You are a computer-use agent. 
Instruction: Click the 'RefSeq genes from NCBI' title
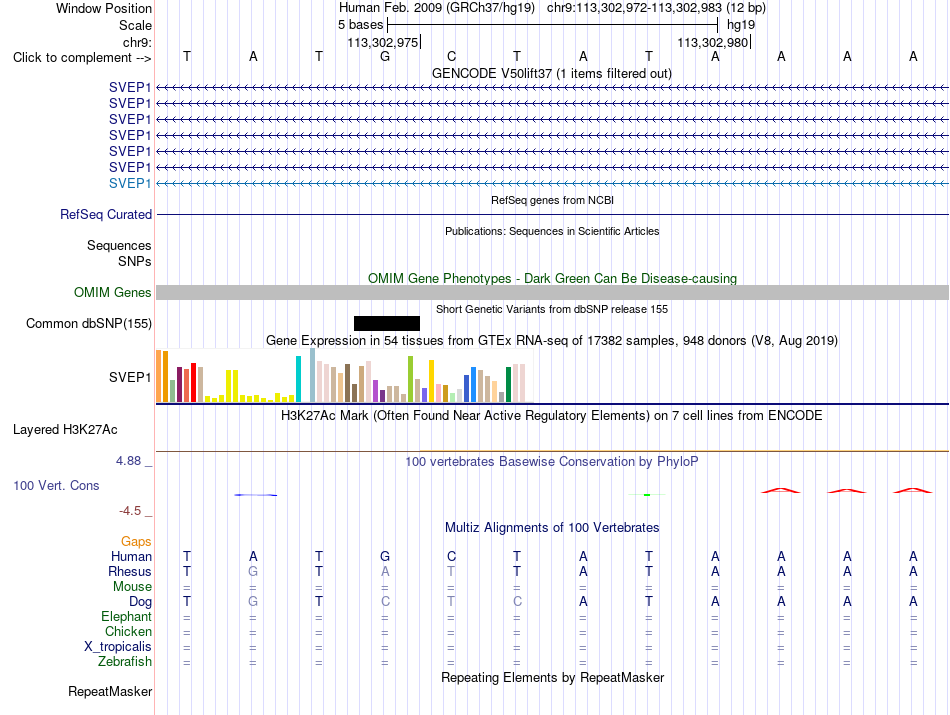[x=552, y=200]
